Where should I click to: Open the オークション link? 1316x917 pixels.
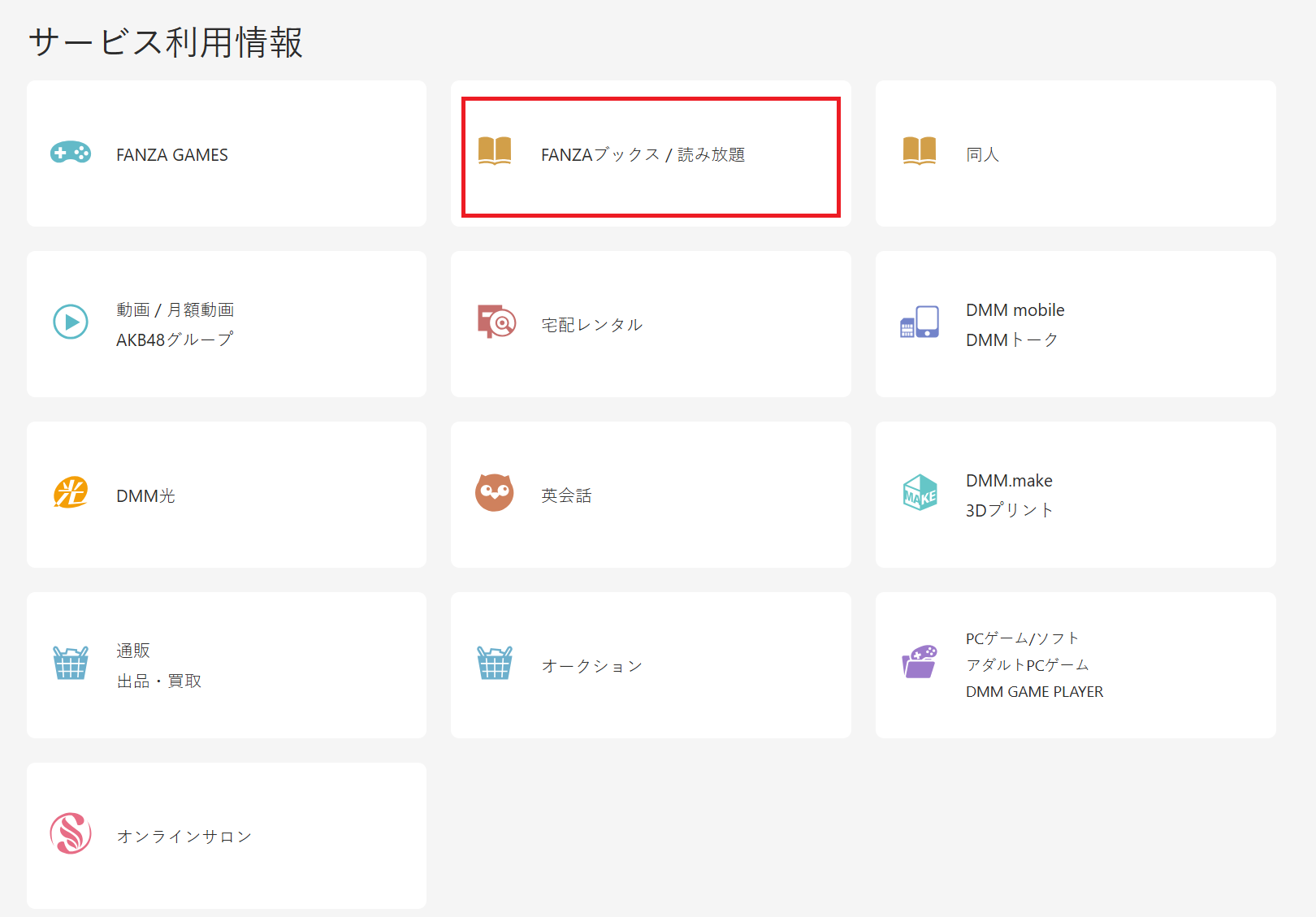tap(591, 666)
